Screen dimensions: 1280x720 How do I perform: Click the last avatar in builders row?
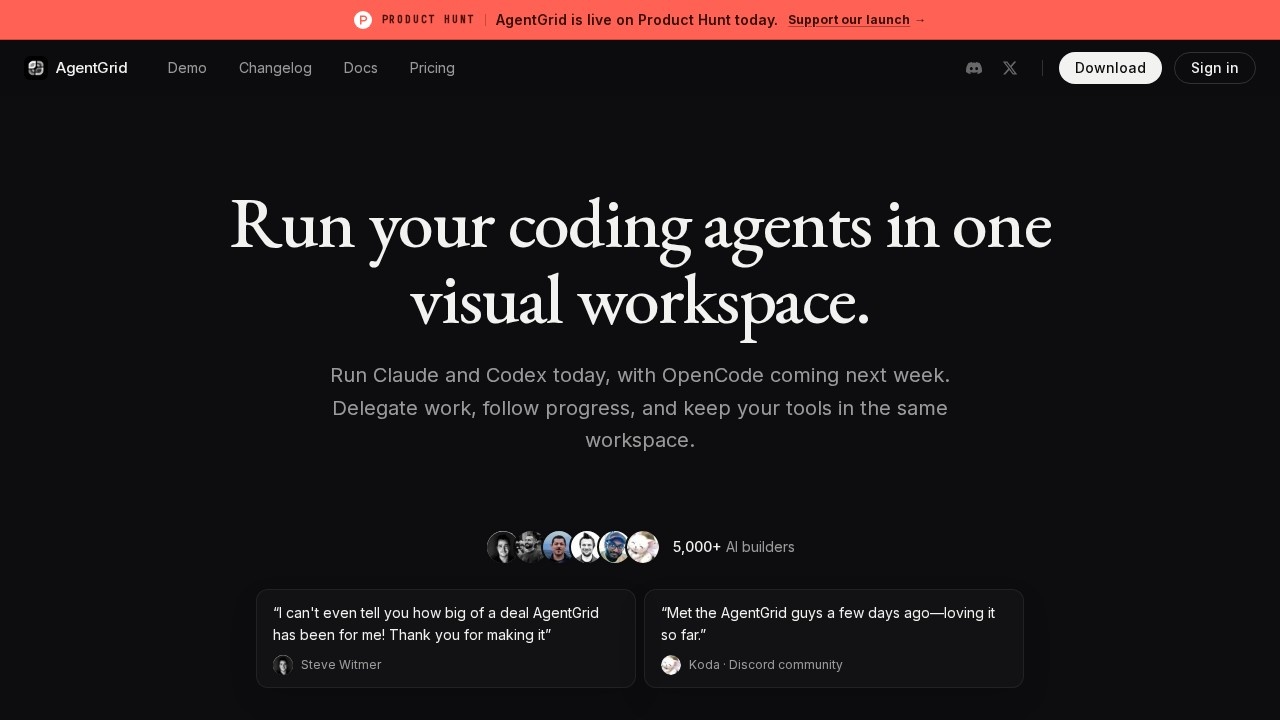[x=643, y=547]
